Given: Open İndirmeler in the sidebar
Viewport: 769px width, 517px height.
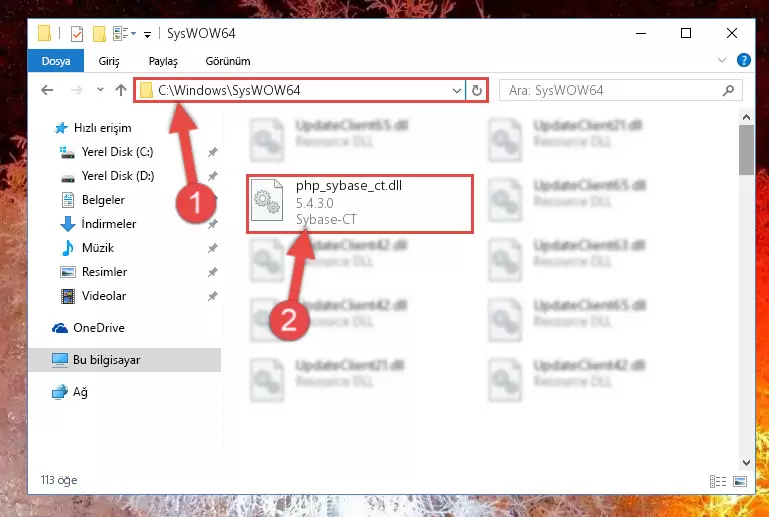Looking at the screenshot, I should [109, 224].
